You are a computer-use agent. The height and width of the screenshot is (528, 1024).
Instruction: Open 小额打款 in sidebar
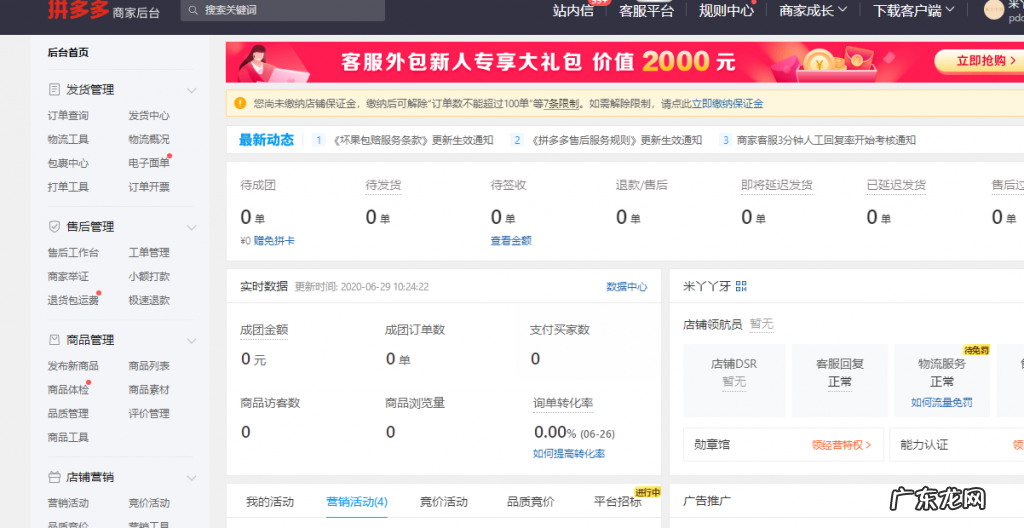click(149, 276)
